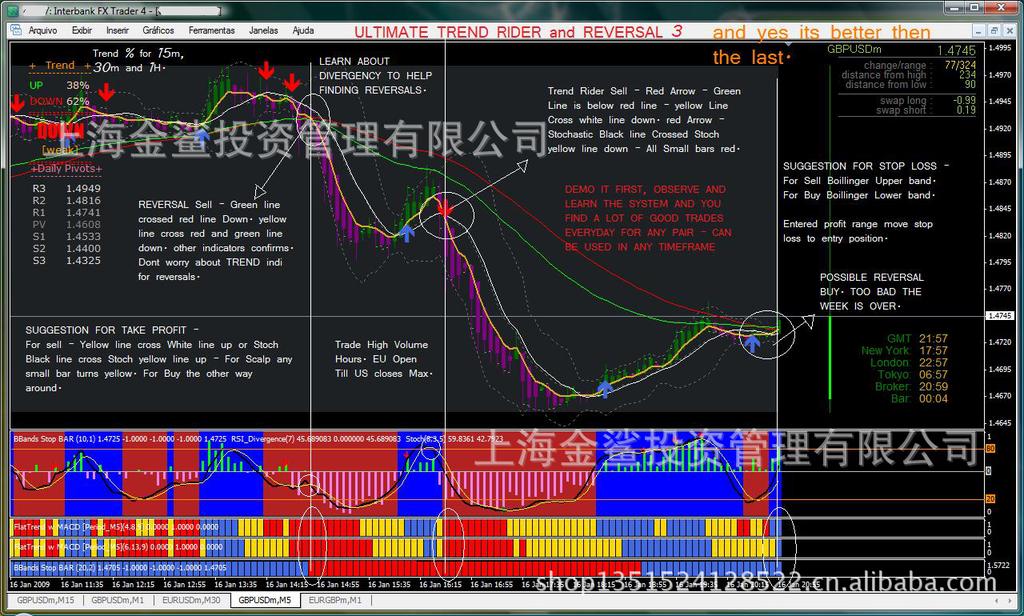Click the swap long -0.99 value
Viewport: 1024px width, 616px height.
click(x=964, y=100)
